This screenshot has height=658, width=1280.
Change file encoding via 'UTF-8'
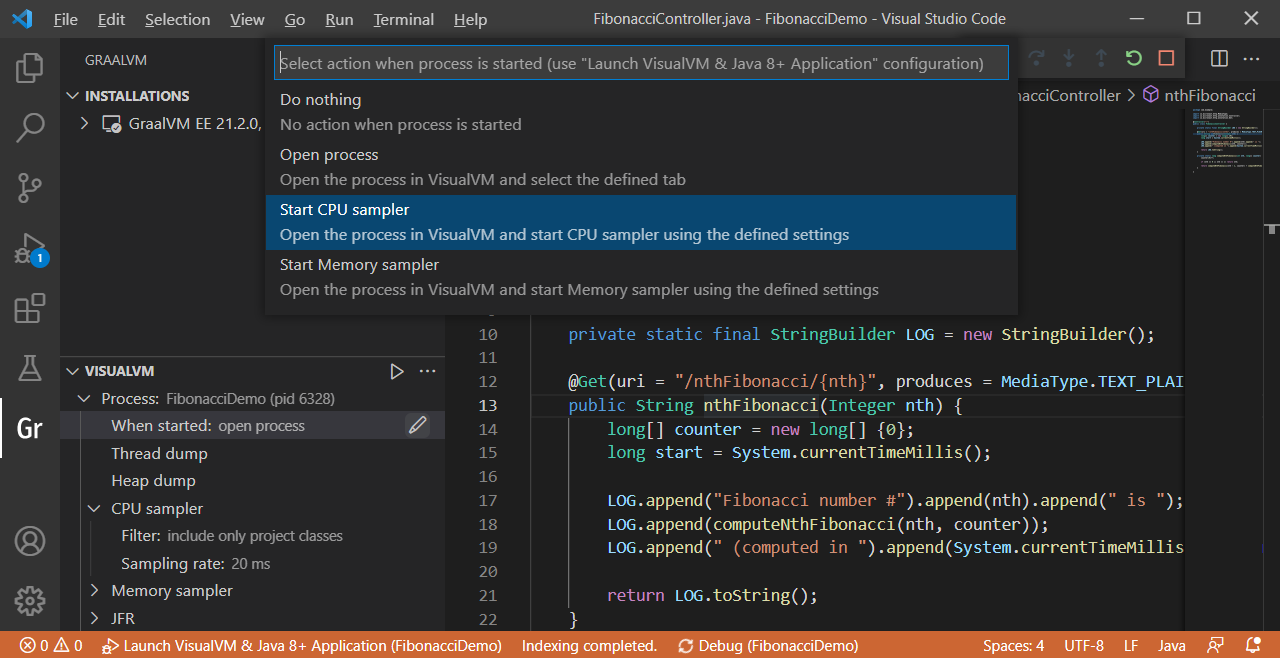coord(1084,646)
